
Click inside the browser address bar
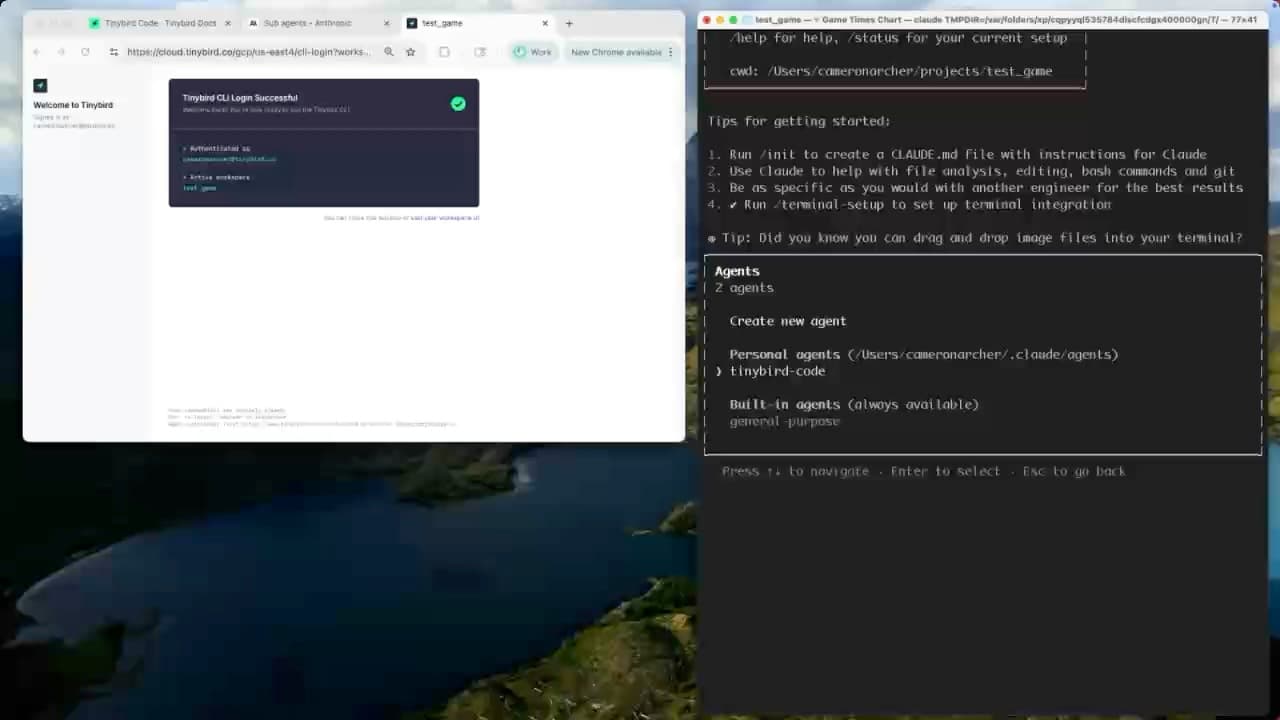click(250, 52)
